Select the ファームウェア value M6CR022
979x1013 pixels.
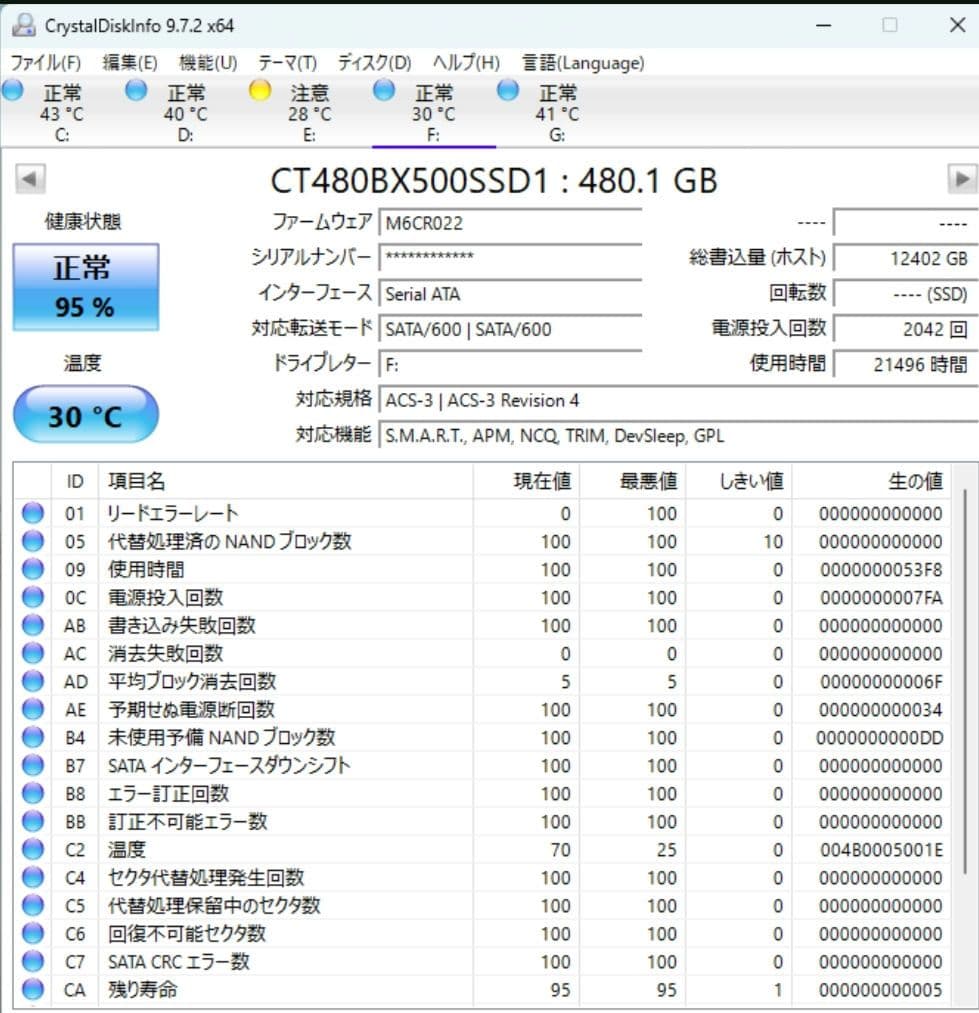tap(510, 222)
